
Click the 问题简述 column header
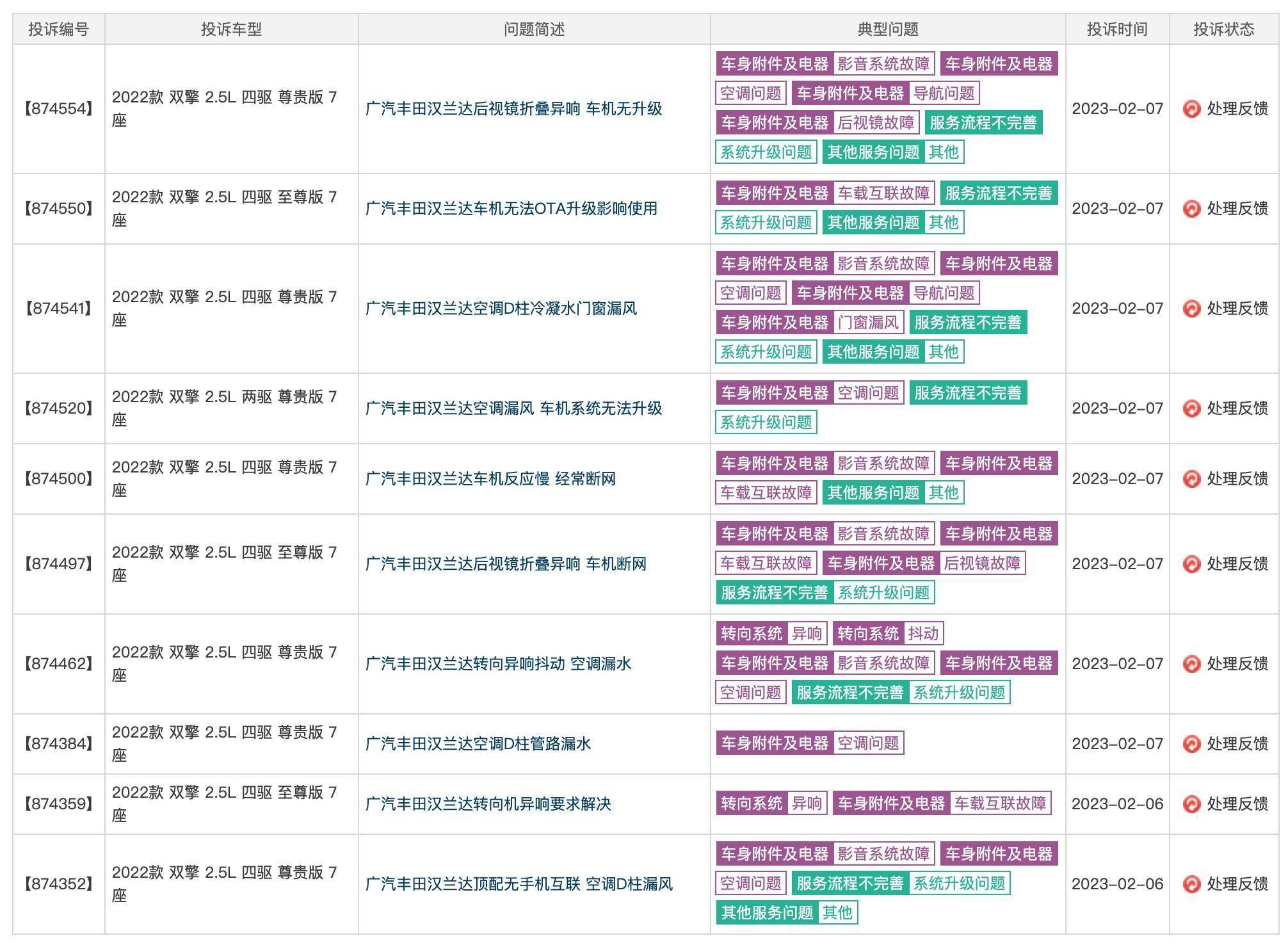point(535,29)
